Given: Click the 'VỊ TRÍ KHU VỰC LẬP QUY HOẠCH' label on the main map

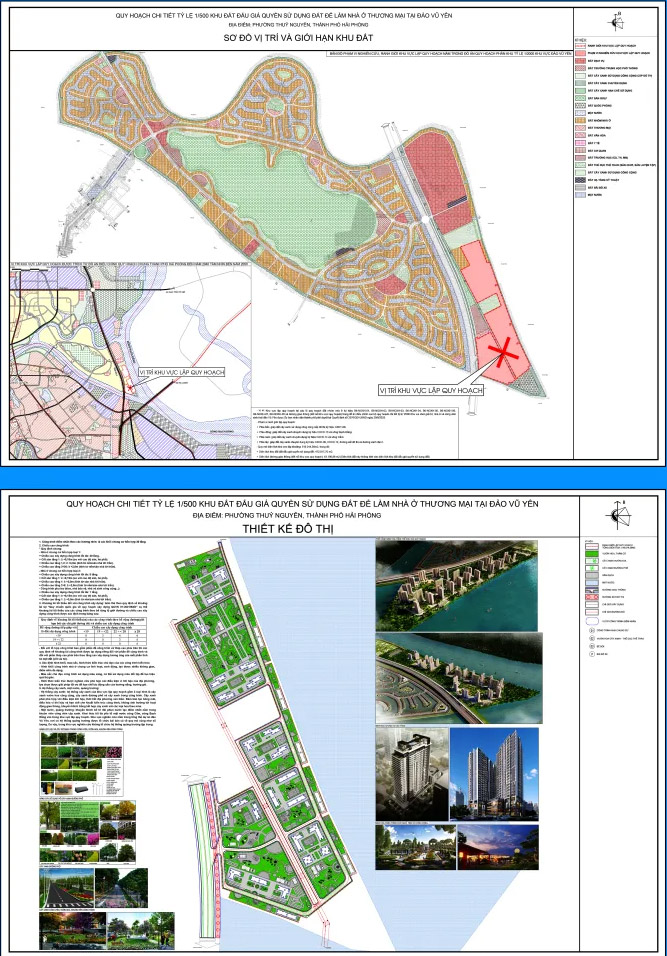Looking at the screenshot, I should click(431, 390).
